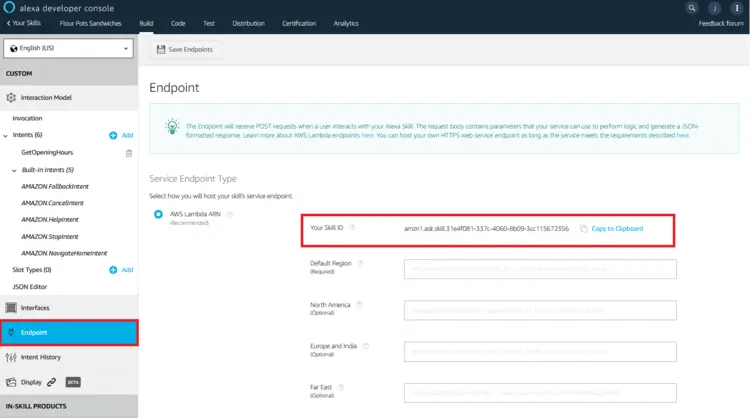Open the AWS Lambda endpoints 'here' link

click(x=367, y=135)
